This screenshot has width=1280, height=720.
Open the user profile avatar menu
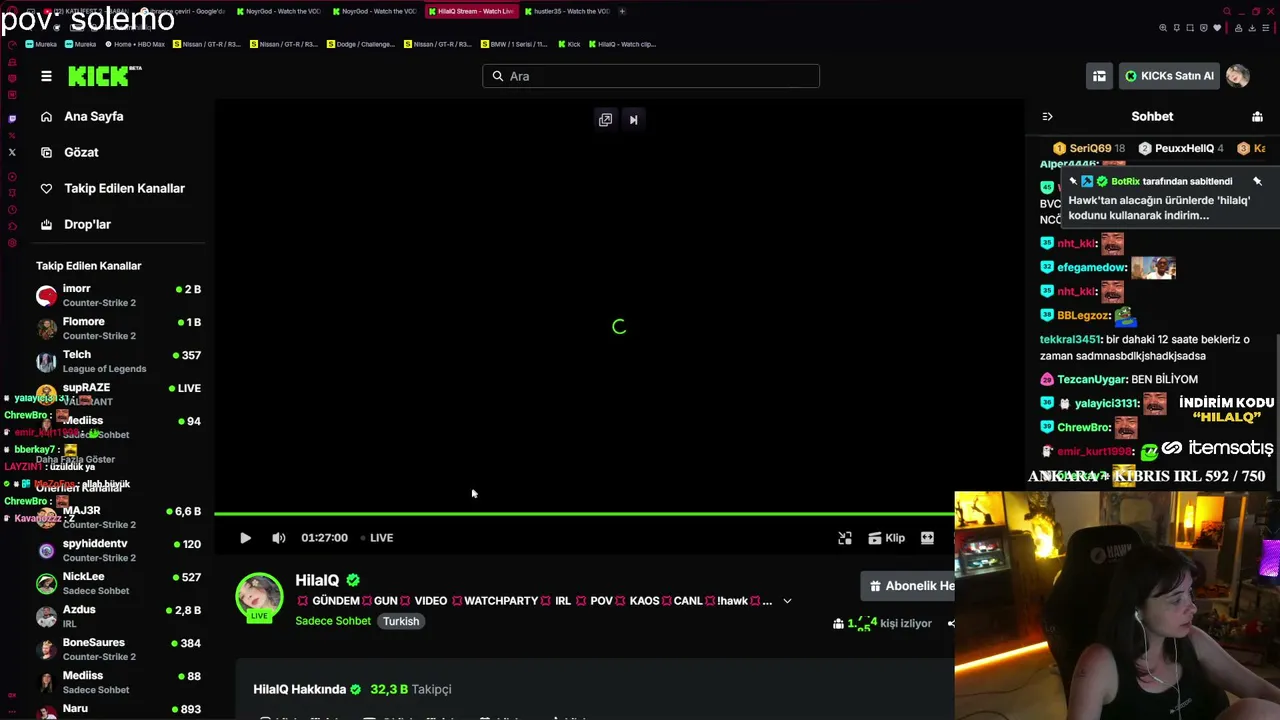tap(1238, 76)
